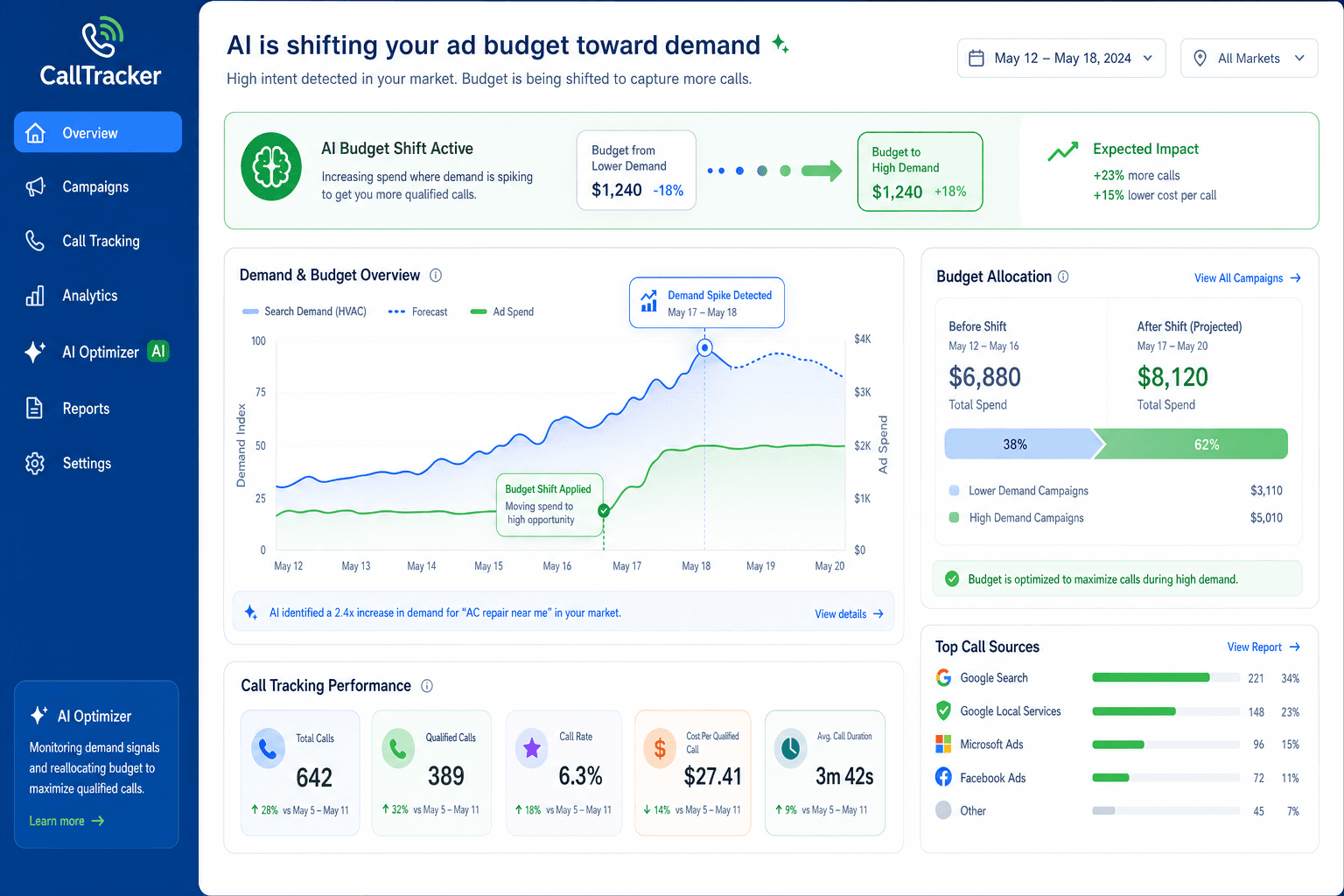Click the View Report link
Image resolution: width=1344 pixels, height=896 pixels.
(x=1263, y=647)
